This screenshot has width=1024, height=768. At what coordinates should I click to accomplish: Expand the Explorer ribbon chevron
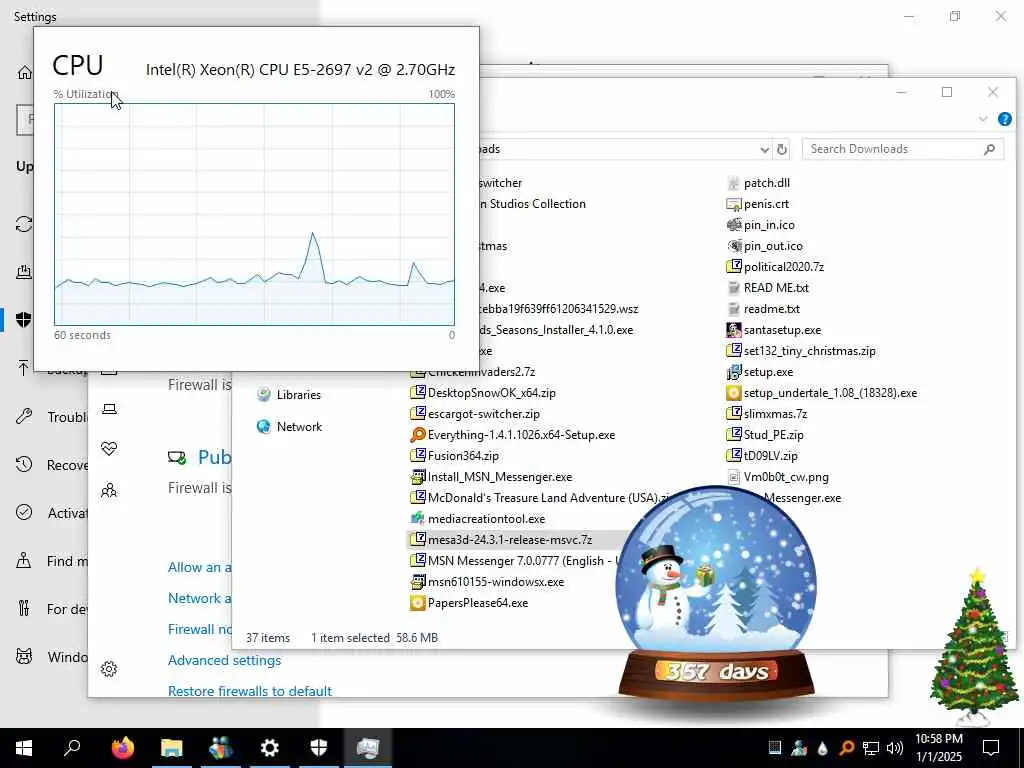click(983, 119)
